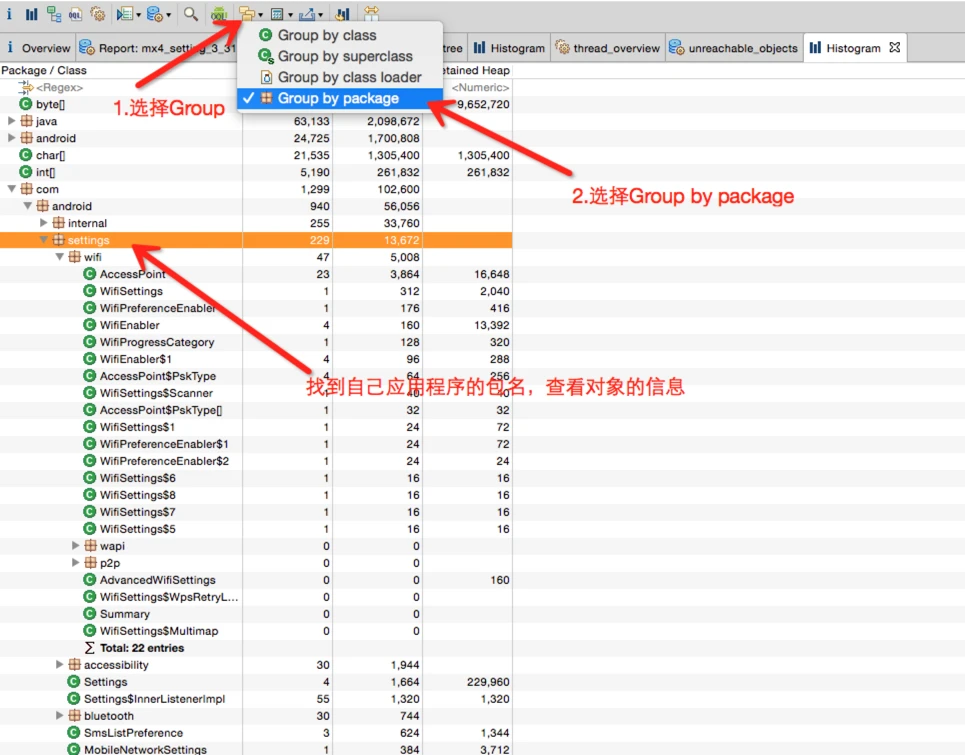Image resolution: width=965 pixels, height=755 pixels.
Task: Click the compare histogram toolbar icon
Action: (x=342, y=14)
